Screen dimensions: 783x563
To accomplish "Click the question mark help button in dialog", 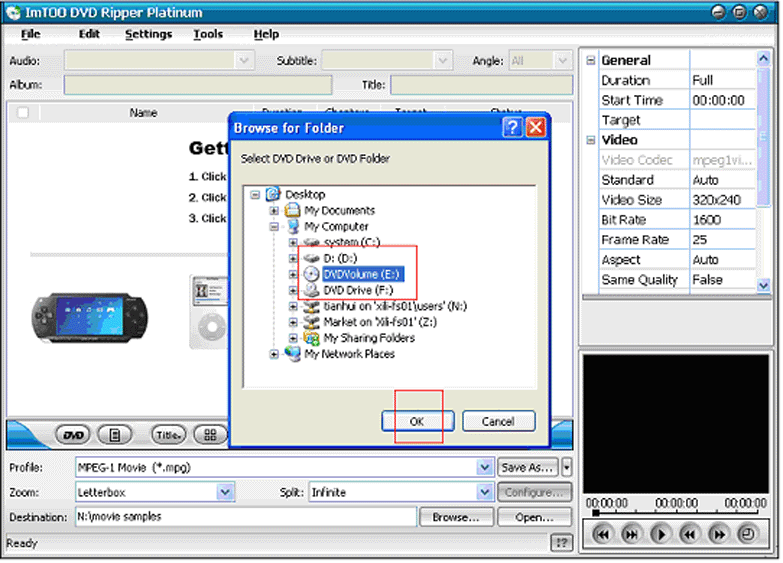I will [x=513, y=128].
